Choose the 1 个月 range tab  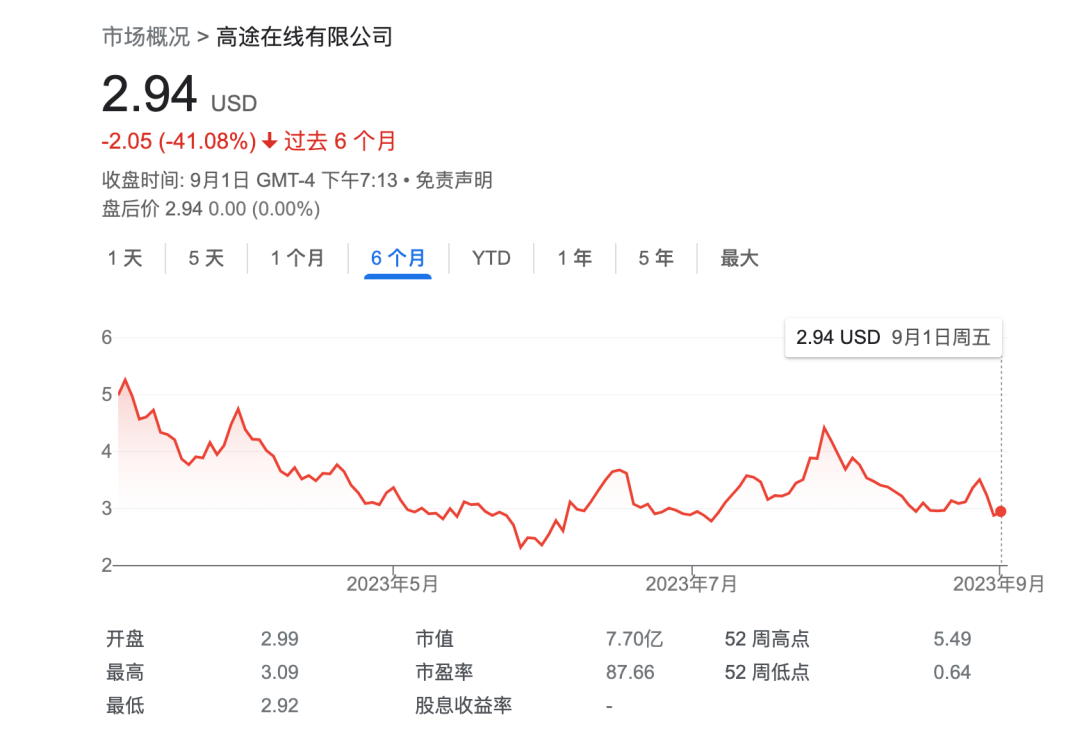(297, 258)
